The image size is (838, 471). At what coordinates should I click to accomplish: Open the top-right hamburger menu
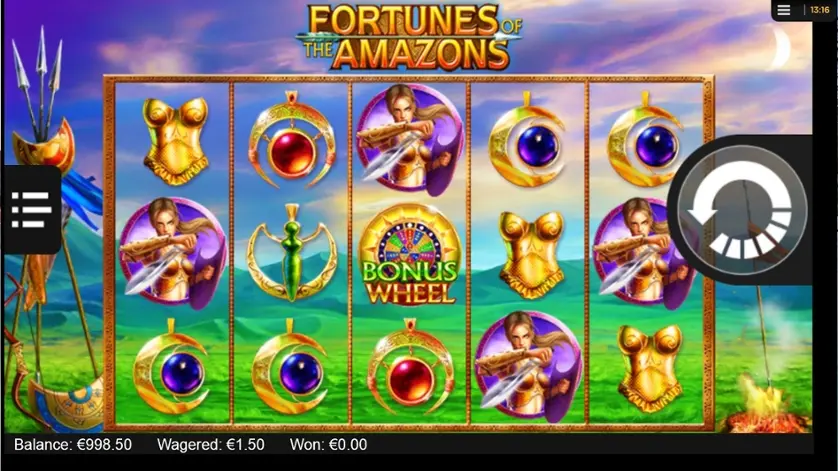pos(783,10)
